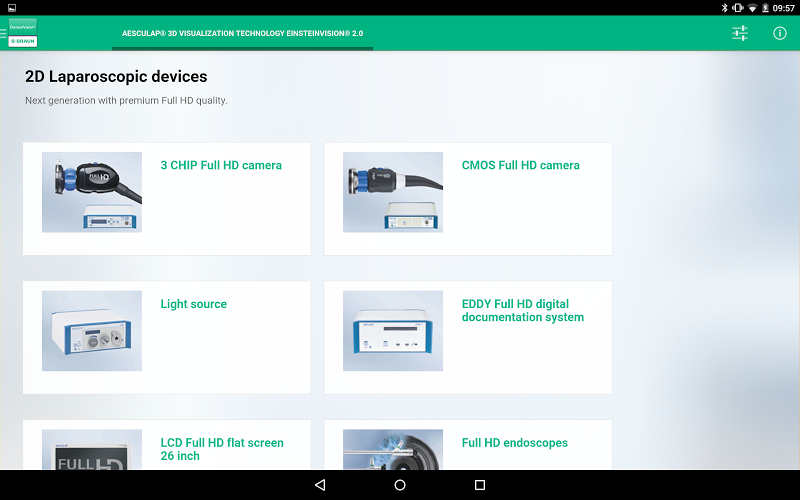The image size is (800, 500).
Task: Open the Full HD endoscopes link
Action: coord(514,443)
